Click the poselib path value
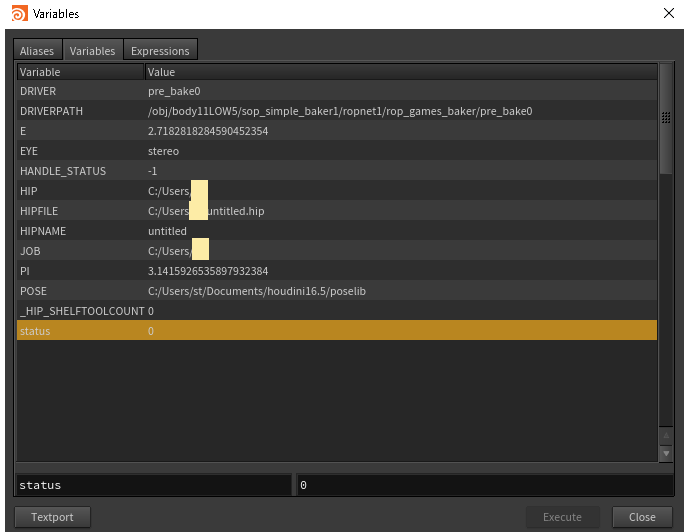This screenshot has width=684, height=532. point(257,291)
